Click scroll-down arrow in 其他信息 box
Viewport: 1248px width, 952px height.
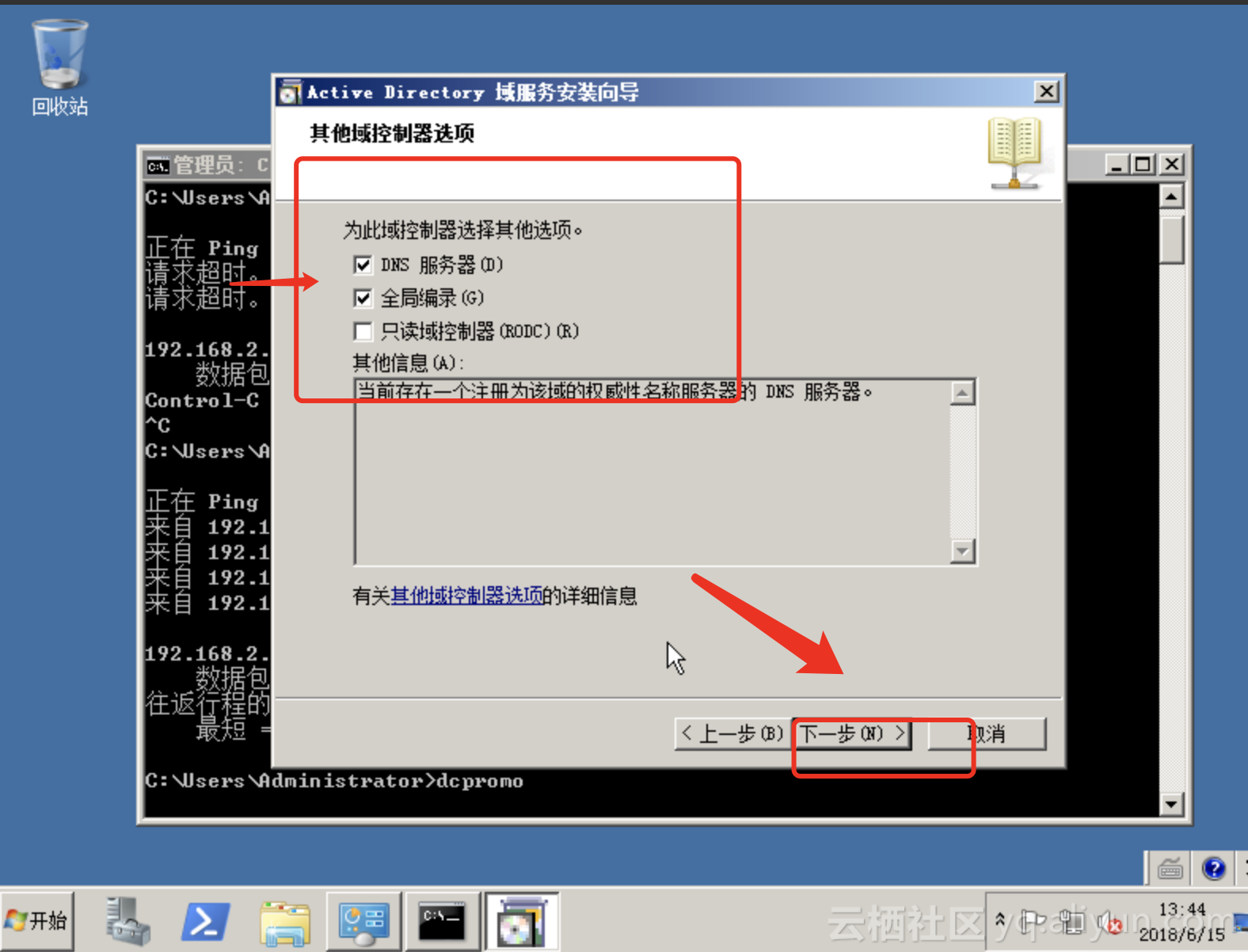click(x=962, y=550)
